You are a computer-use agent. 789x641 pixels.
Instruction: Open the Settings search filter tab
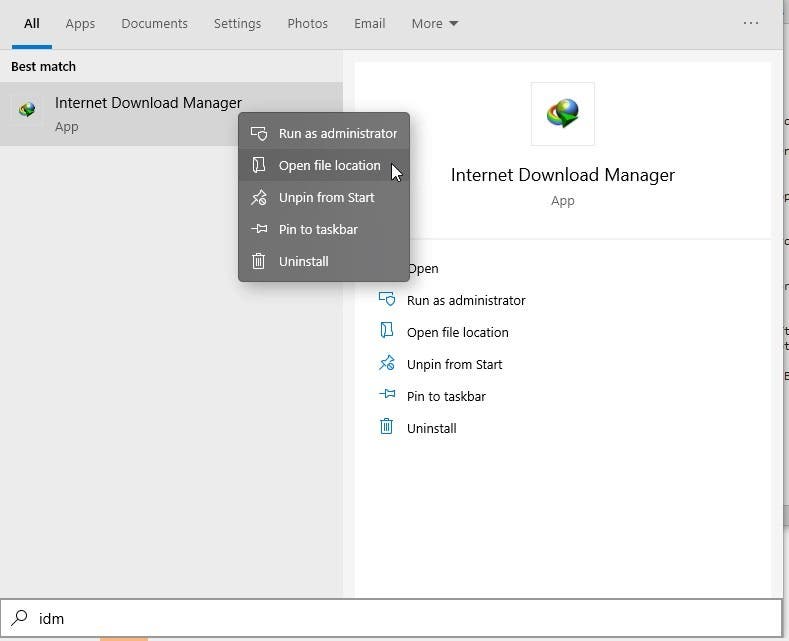[x=237, y=23]
